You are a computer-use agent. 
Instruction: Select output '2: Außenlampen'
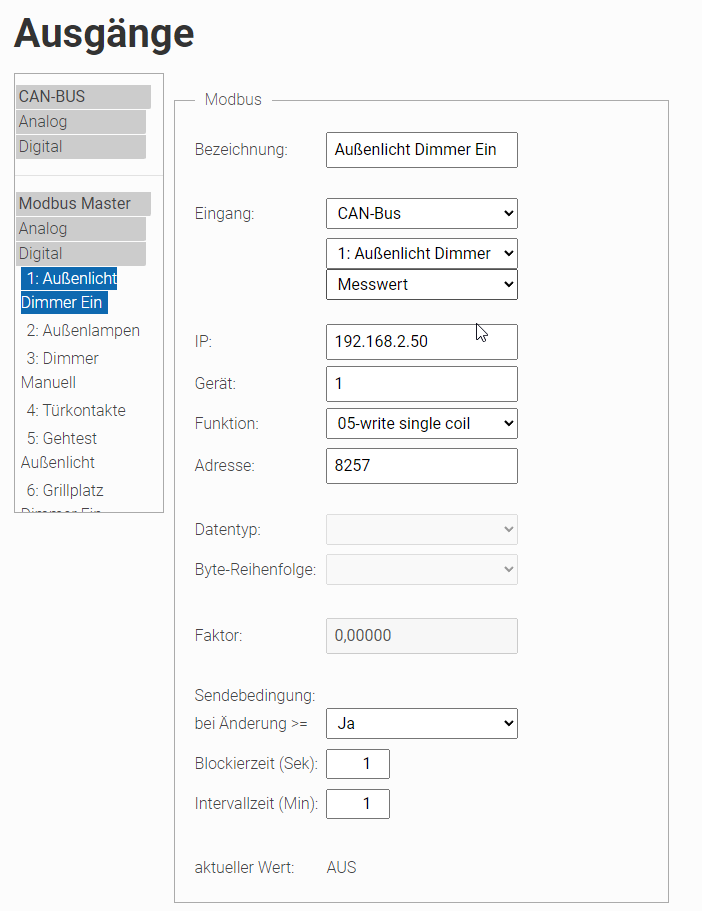(x=83, y=331)
